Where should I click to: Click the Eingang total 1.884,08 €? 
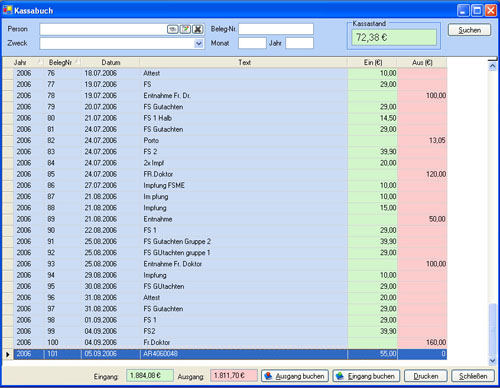coord(150,376)
